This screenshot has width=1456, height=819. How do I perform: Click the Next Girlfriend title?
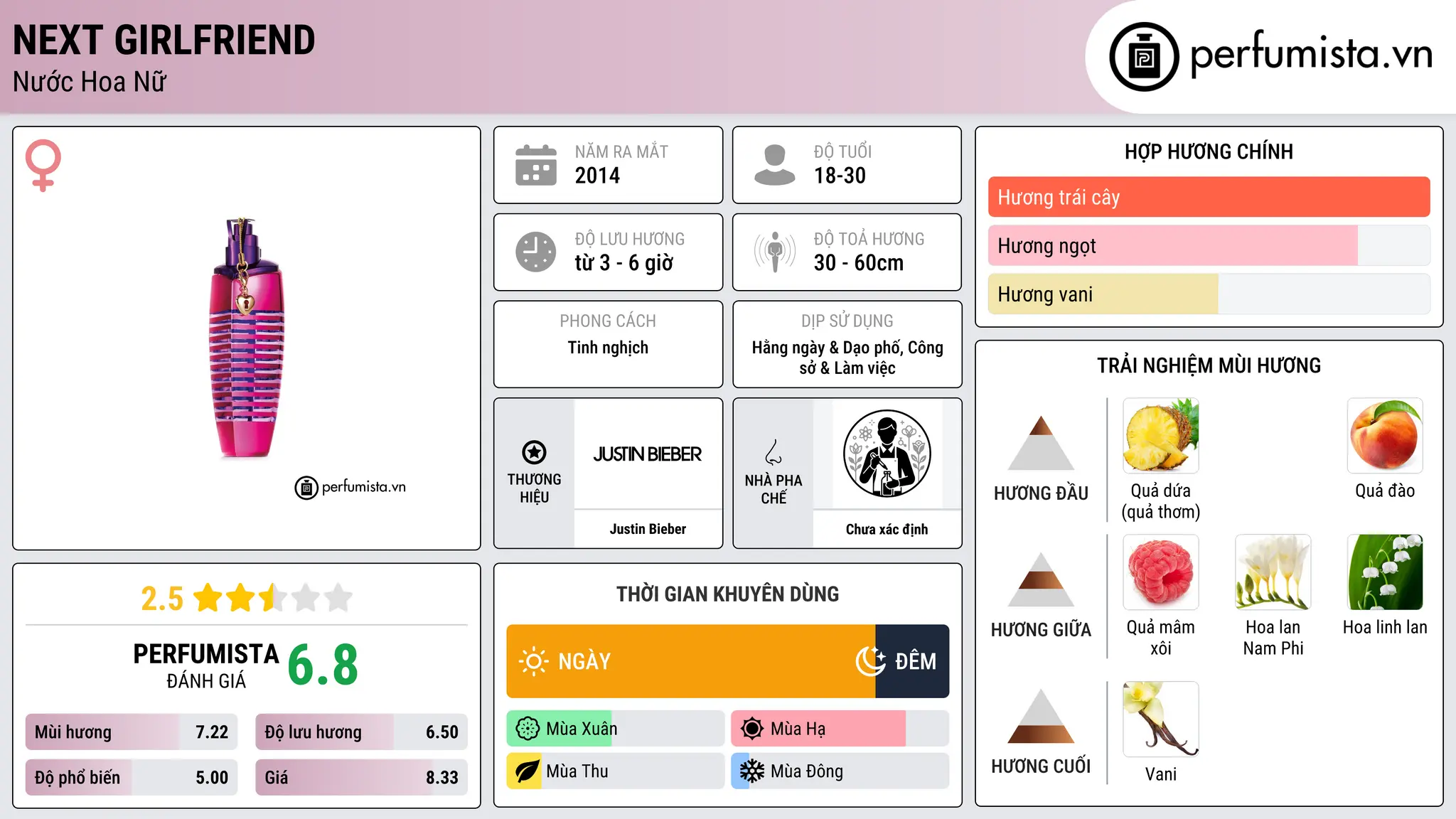pyautogui.click(x=164, y=40)
